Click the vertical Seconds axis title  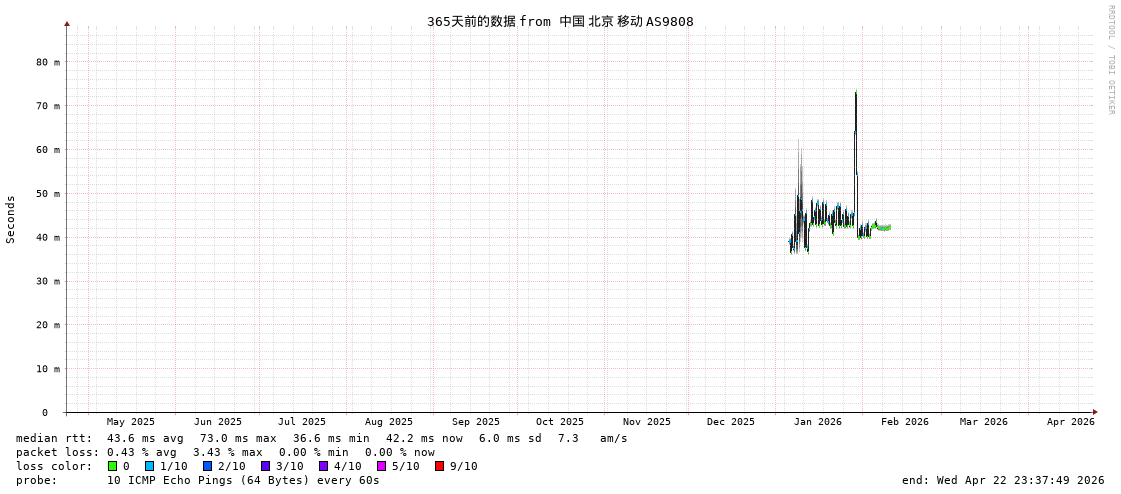click(x=11, y=219)
